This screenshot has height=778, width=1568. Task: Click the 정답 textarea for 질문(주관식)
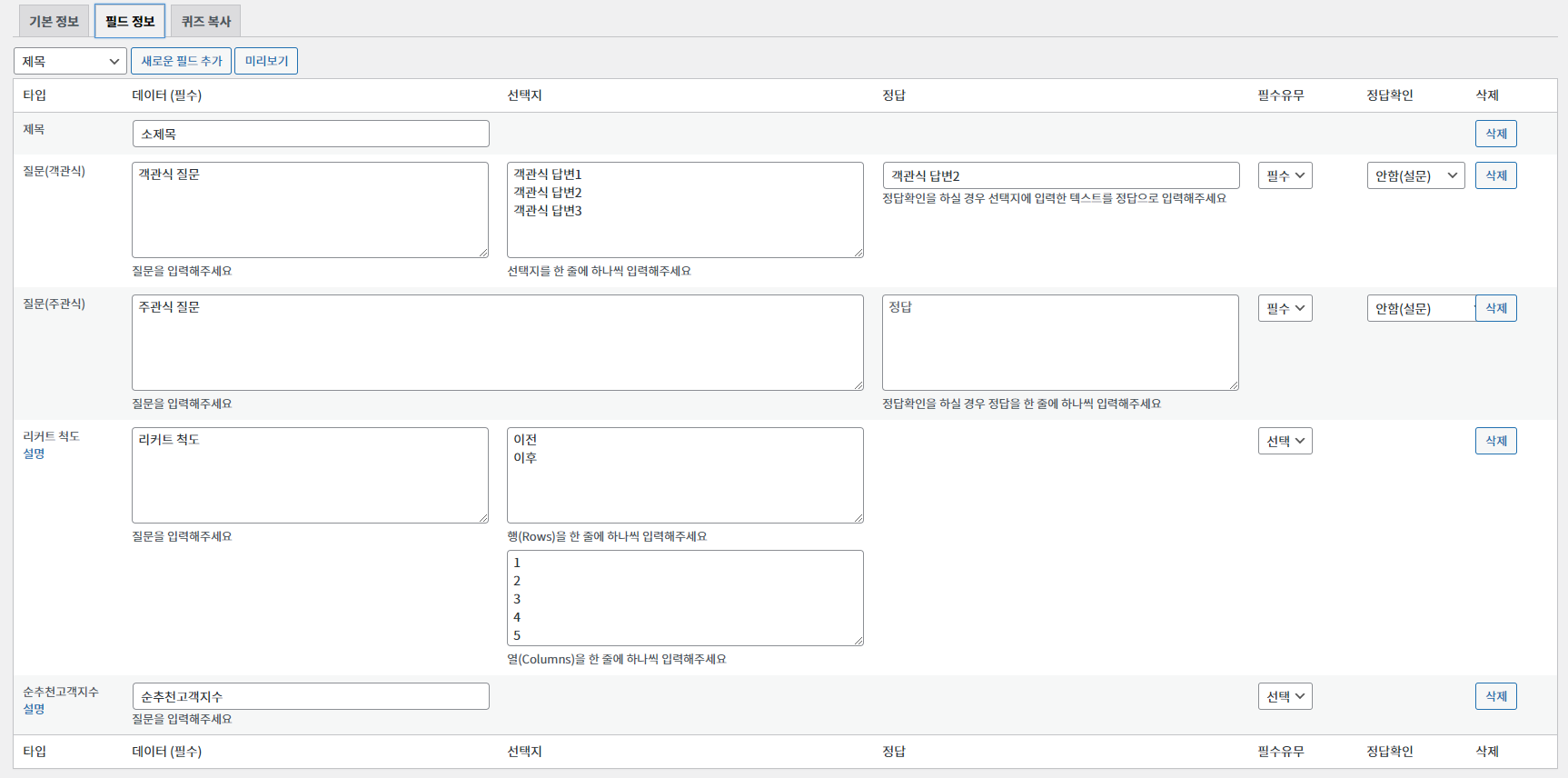[1060, 343]
